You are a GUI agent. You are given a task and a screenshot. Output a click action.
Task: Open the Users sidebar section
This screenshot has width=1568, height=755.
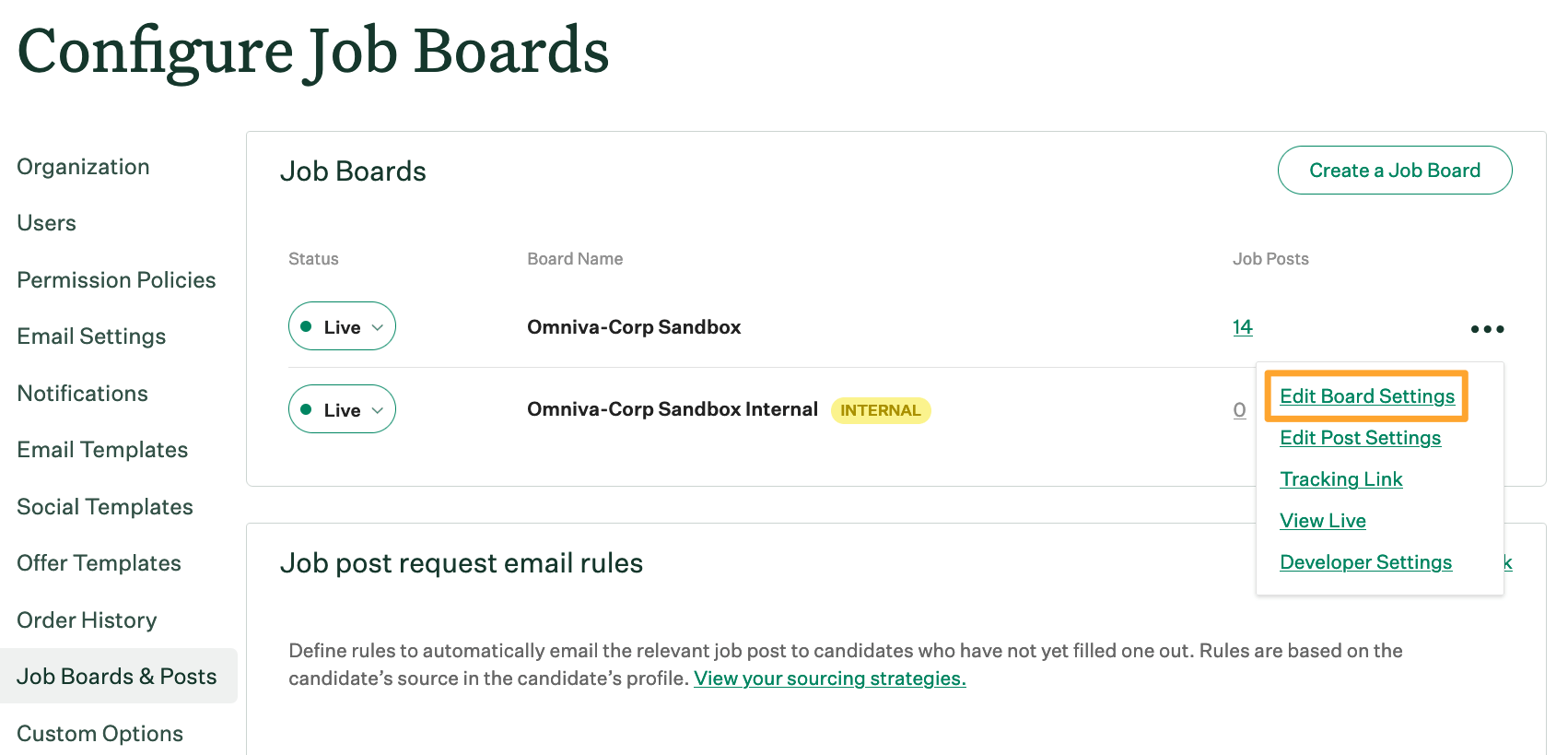tap(47, 223)
